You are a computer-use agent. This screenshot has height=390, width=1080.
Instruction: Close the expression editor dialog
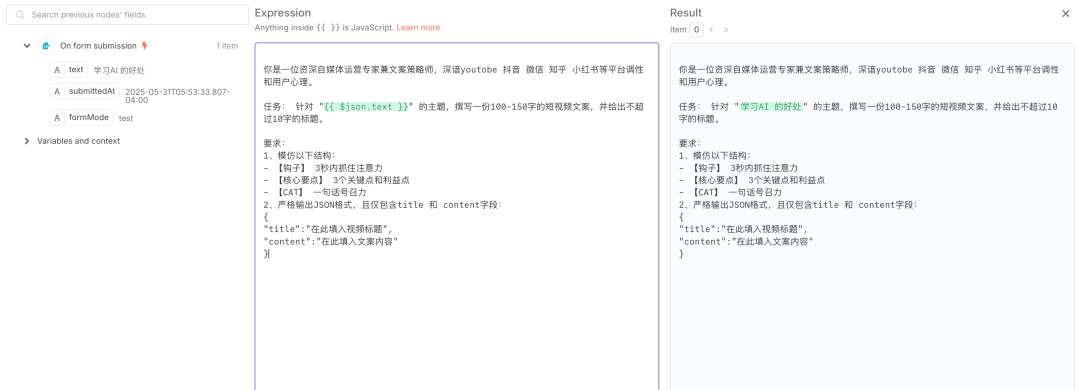(1066, 13)
